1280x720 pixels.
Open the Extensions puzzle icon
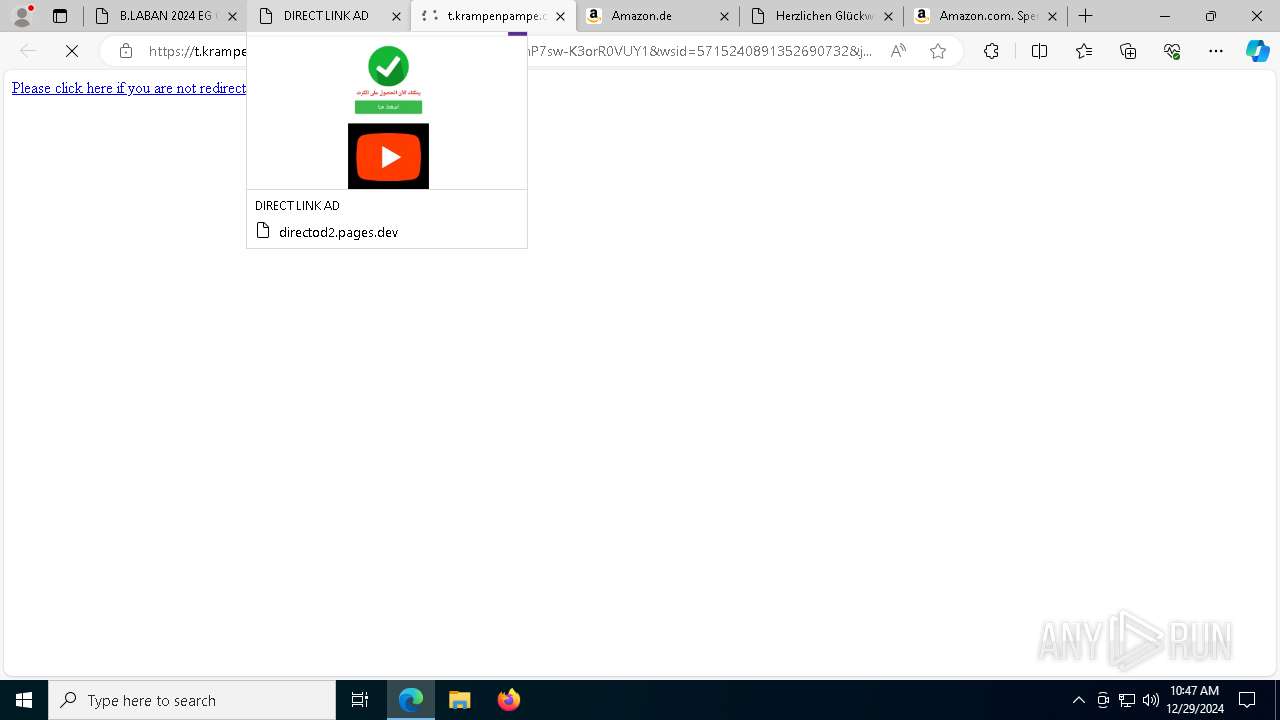click(991, 51)
